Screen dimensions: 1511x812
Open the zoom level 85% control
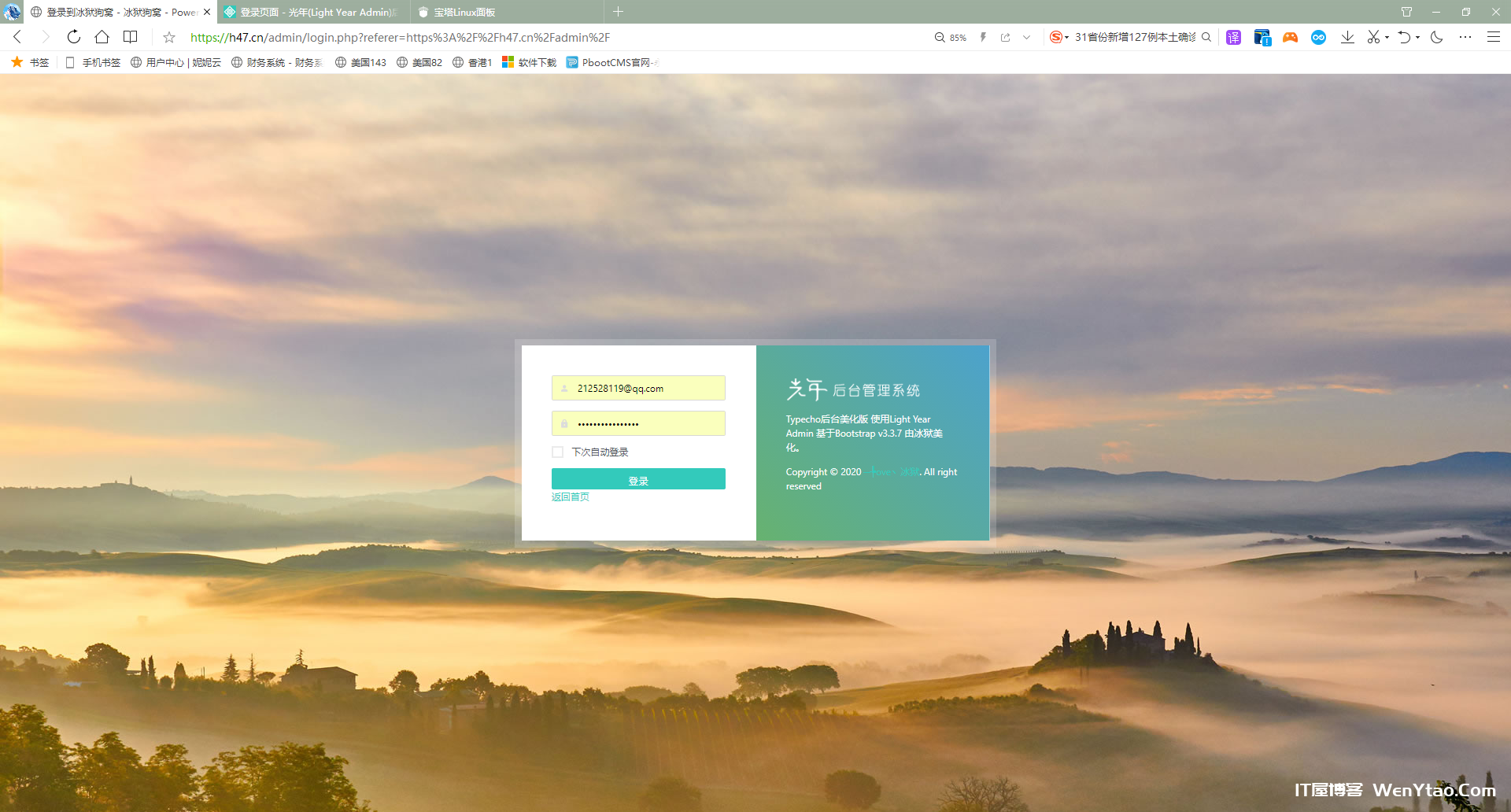tap(950, 37)
